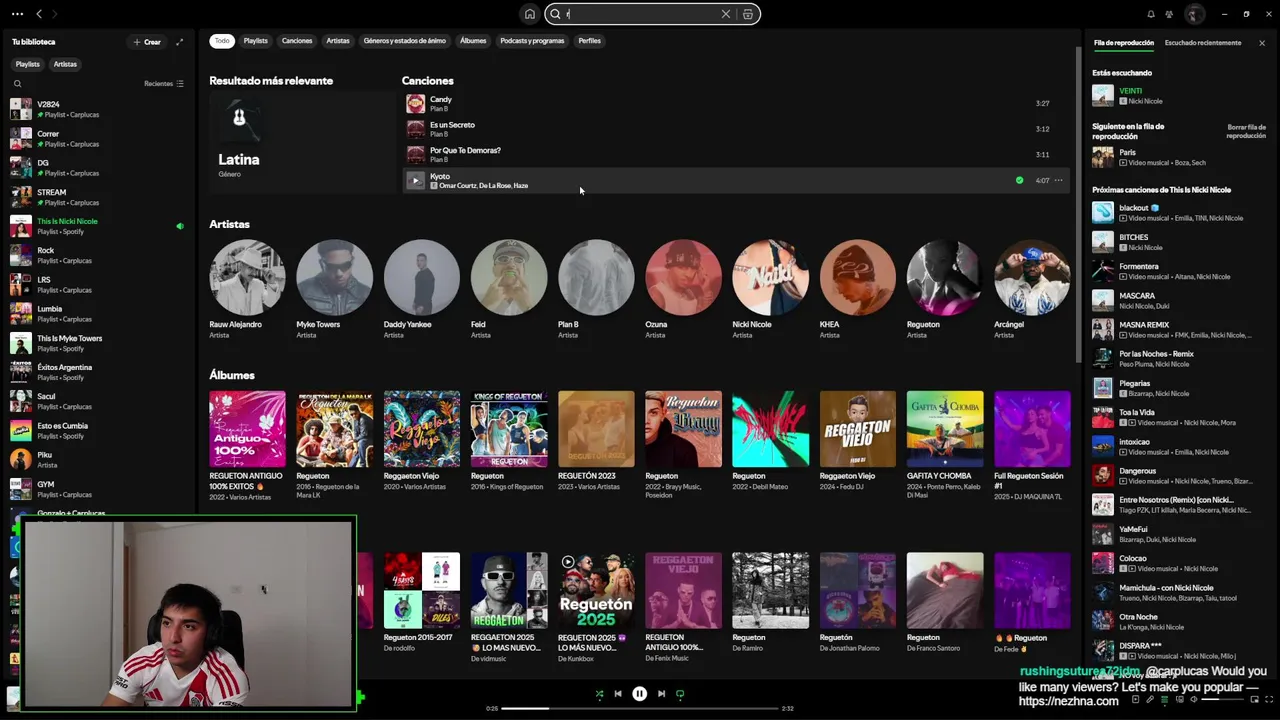1280x720 pixels.
Task: Create a new playlist with the Crear button
Action: [x=147, y=42]
